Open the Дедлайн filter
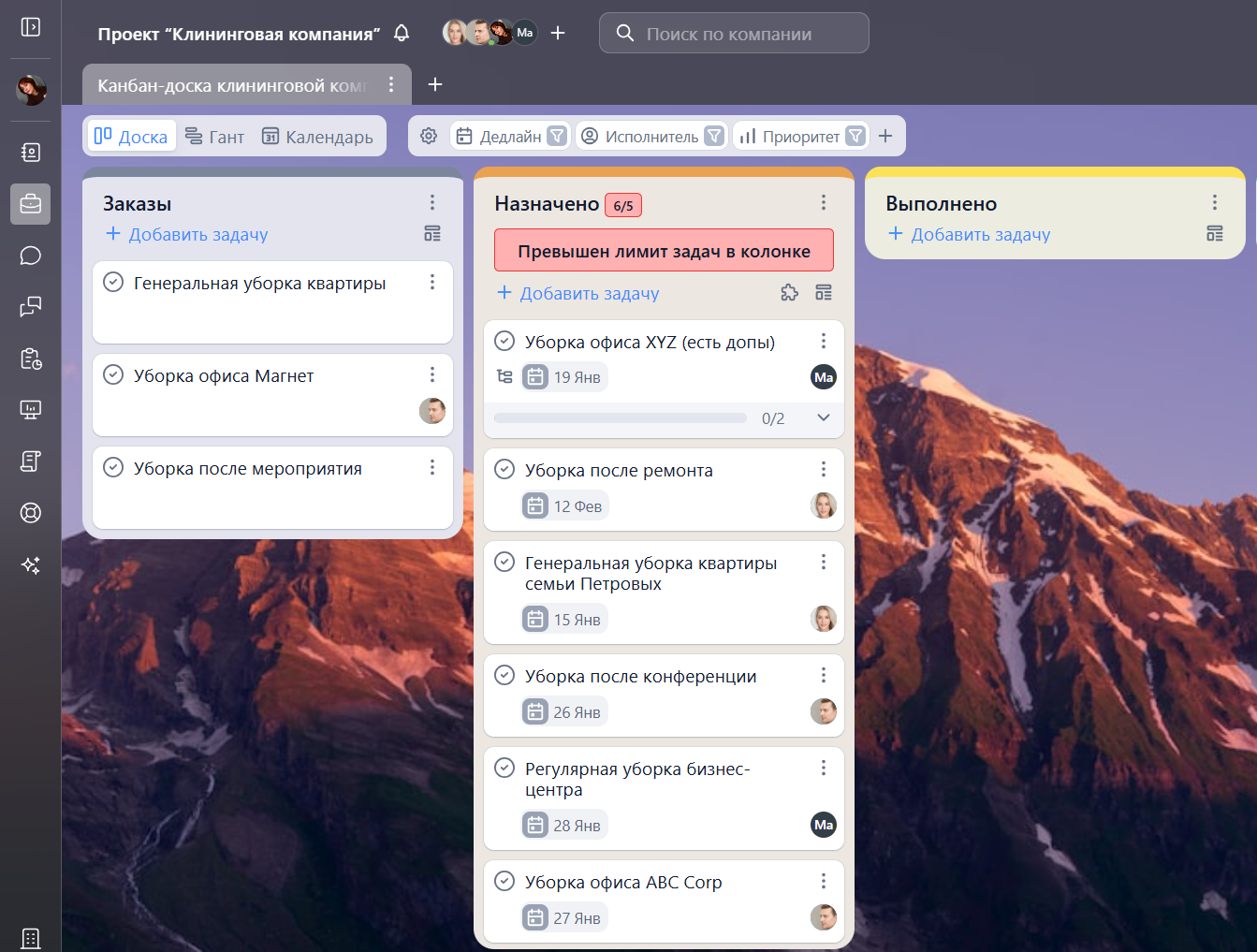Screen dimensions: 1257x952 click(510, 137)
